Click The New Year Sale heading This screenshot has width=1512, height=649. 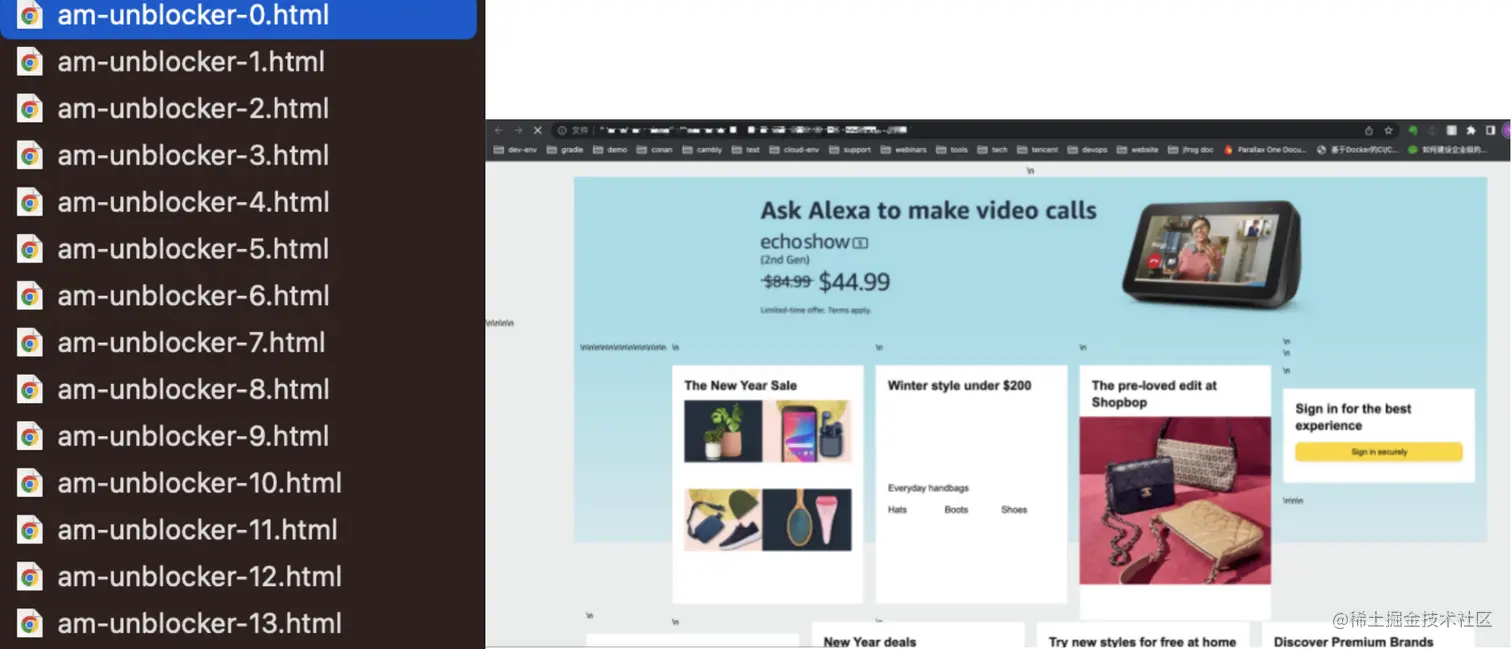740,385
